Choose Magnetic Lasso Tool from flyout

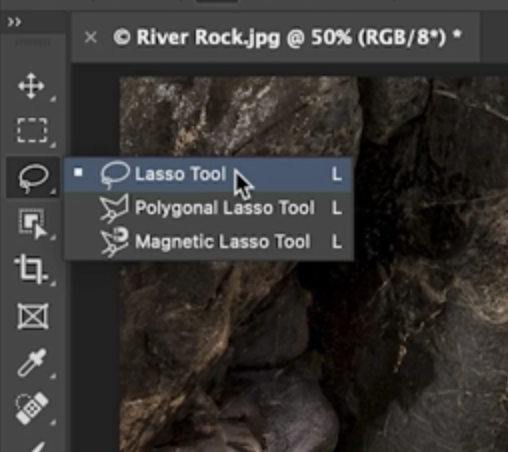pyautogui.click(x=208, y=242)
